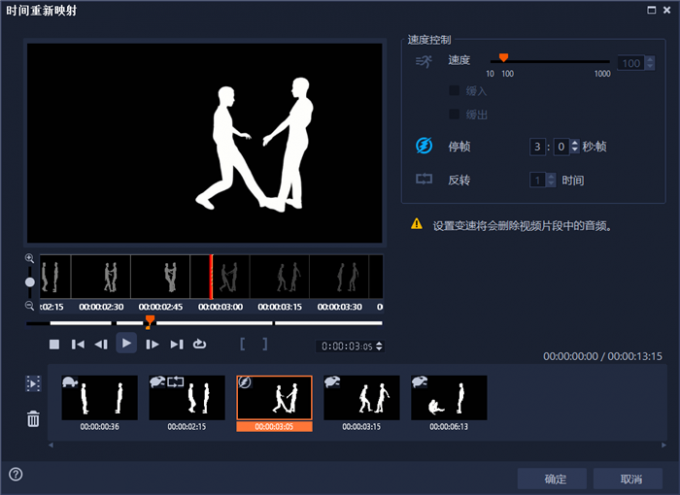
Task: Zoom in on the filmstrip timeline
Action: click(x=30, y=259)
